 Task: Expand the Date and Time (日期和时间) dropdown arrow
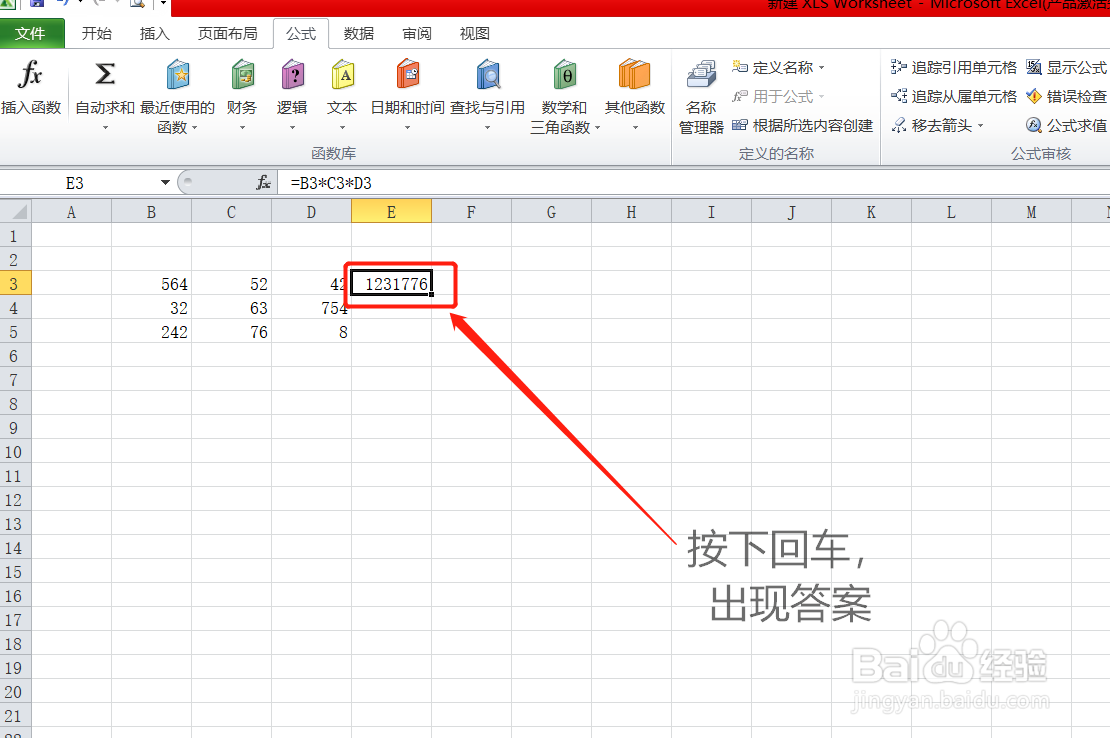(x=408, y=128)
